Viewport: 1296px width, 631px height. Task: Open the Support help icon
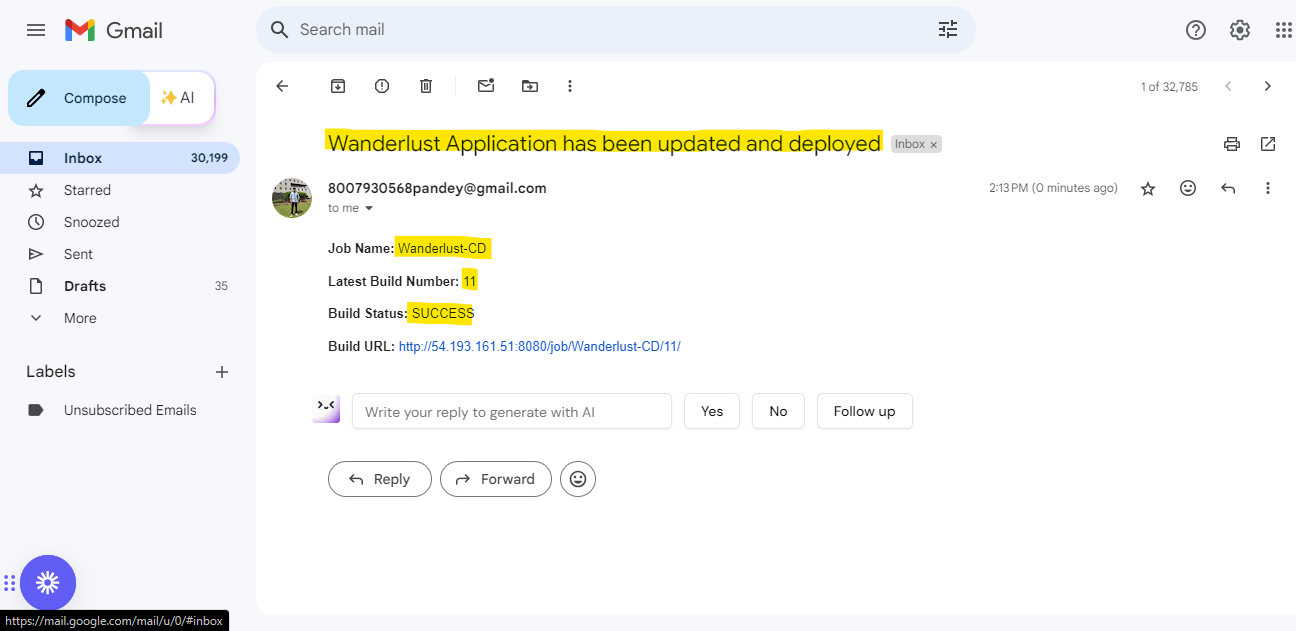click(1196, 30)
